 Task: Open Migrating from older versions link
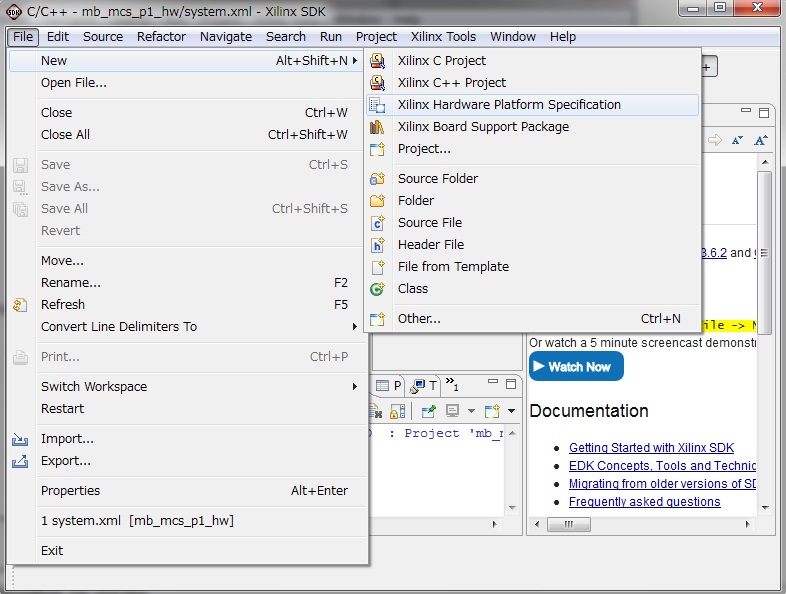pyautogui.click(x=662, y=484)
